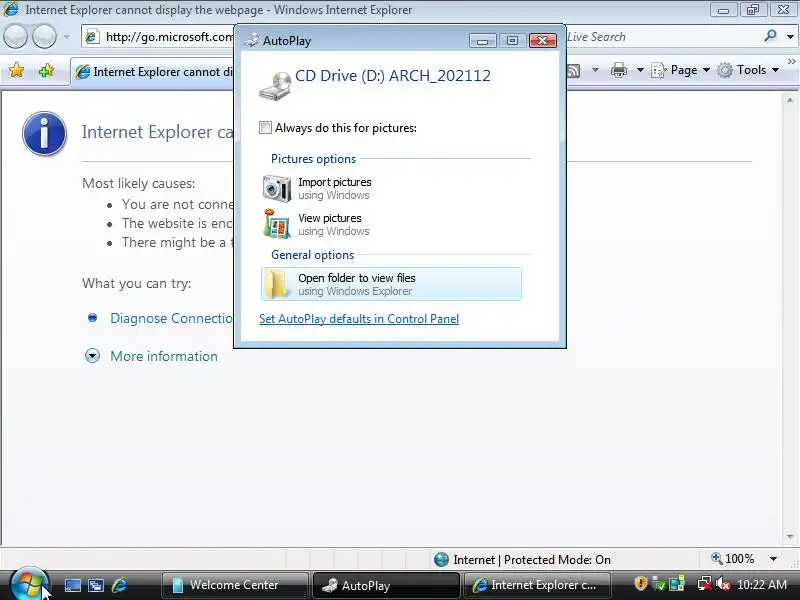800x600 pixels.
Task: Choose Import pictures using Windows
Action: point(391,188)
